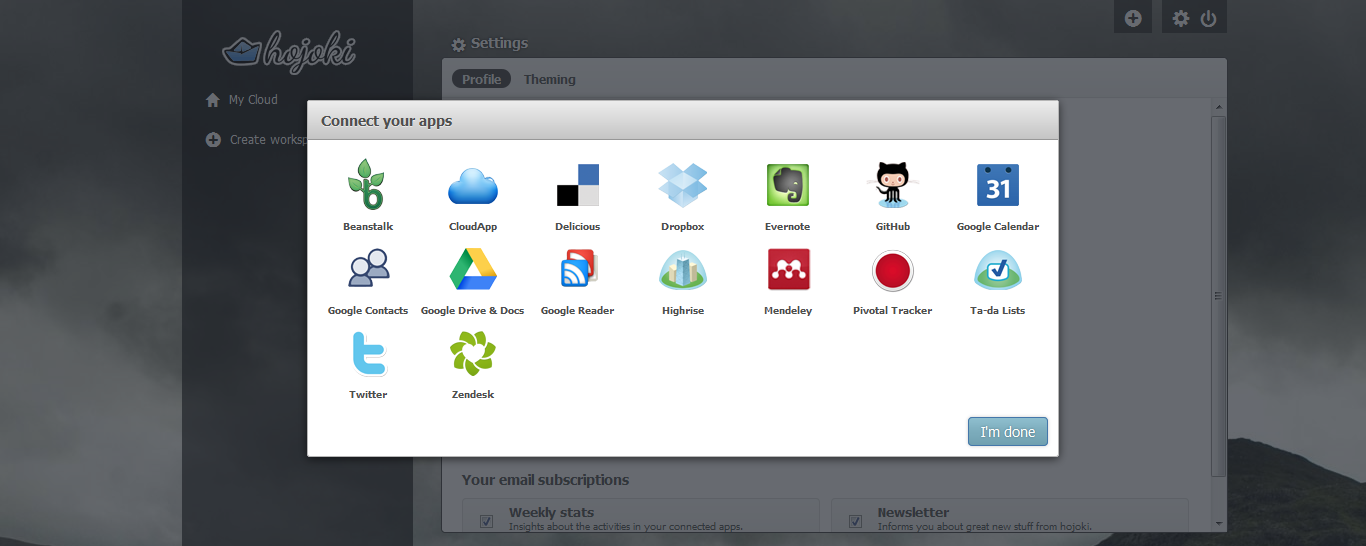Connect the Beanstalk app

pos(367,186)
